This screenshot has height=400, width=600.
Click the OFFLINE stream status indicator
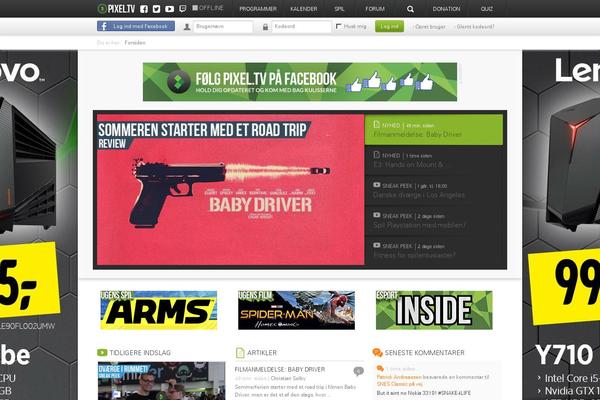(x=208, y=8)
